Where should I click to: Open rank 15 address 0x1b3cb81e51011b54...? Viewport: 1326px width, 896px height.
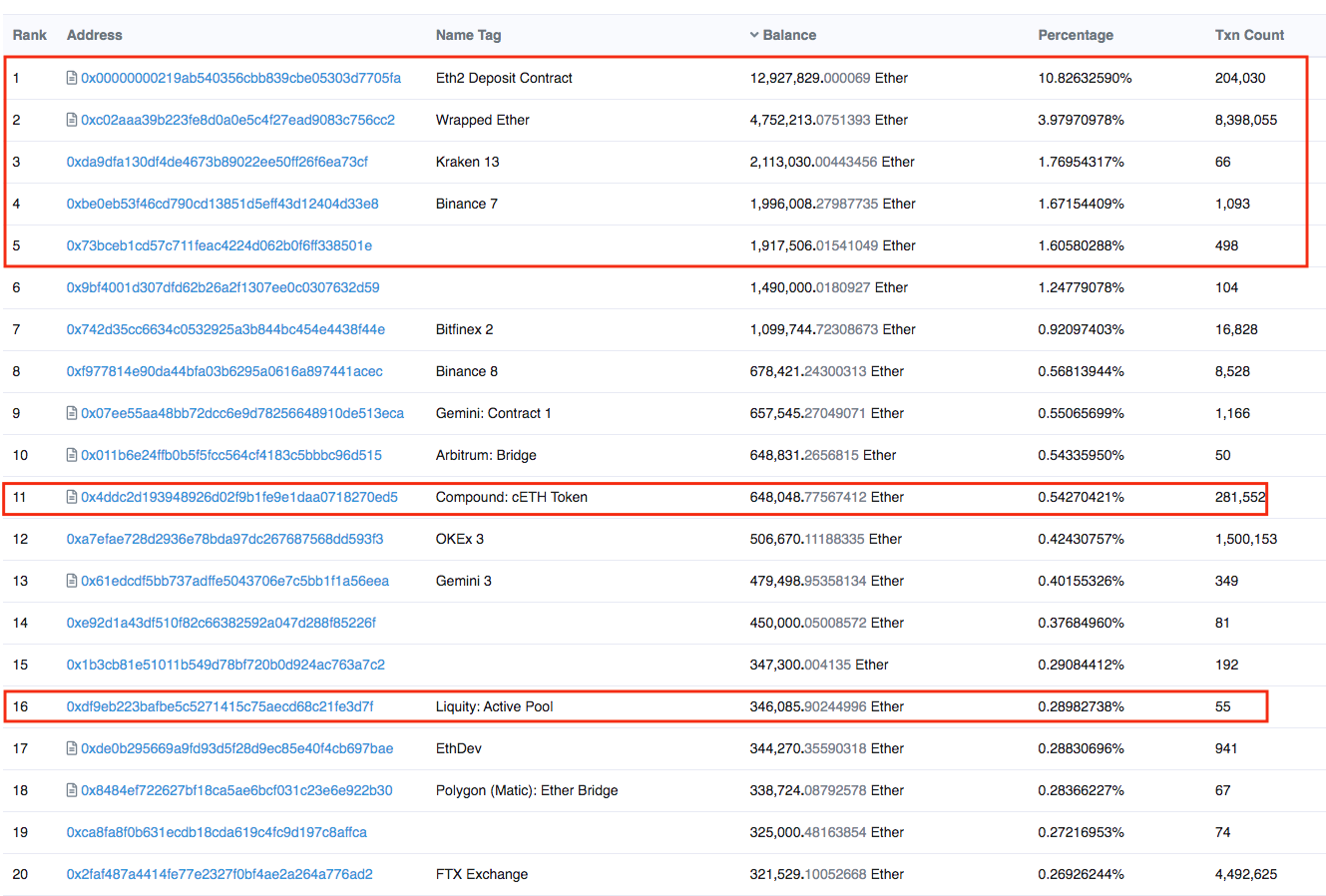pos(225,665)
